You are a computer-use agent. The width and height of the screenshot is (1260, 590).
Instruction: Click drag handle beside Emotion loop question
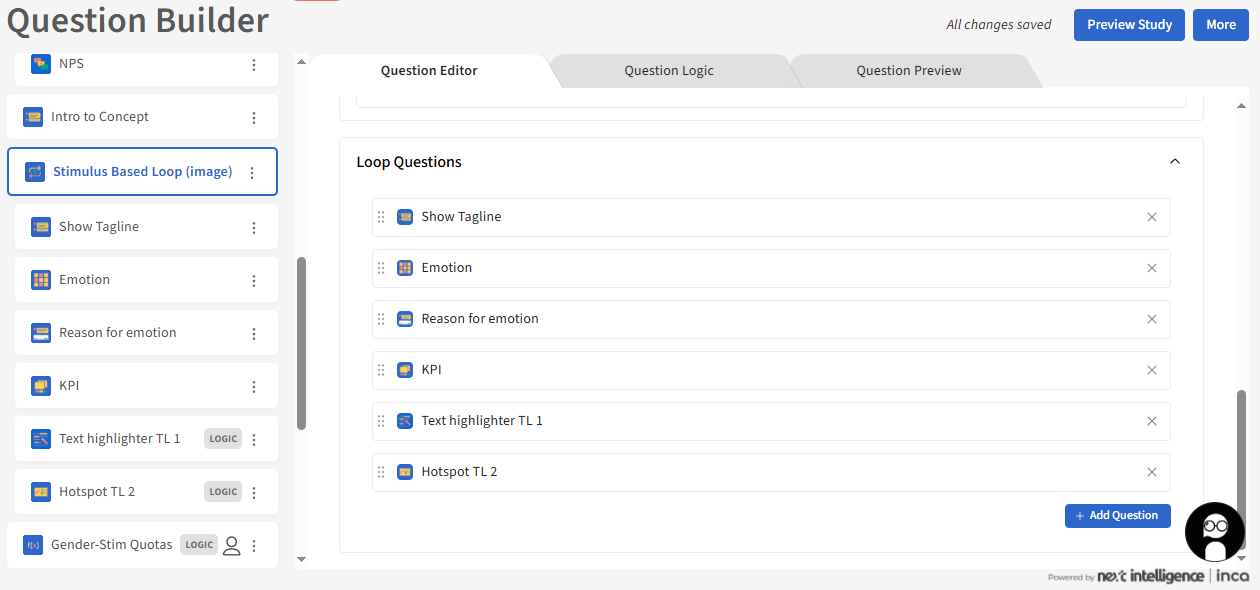(381, 268)
